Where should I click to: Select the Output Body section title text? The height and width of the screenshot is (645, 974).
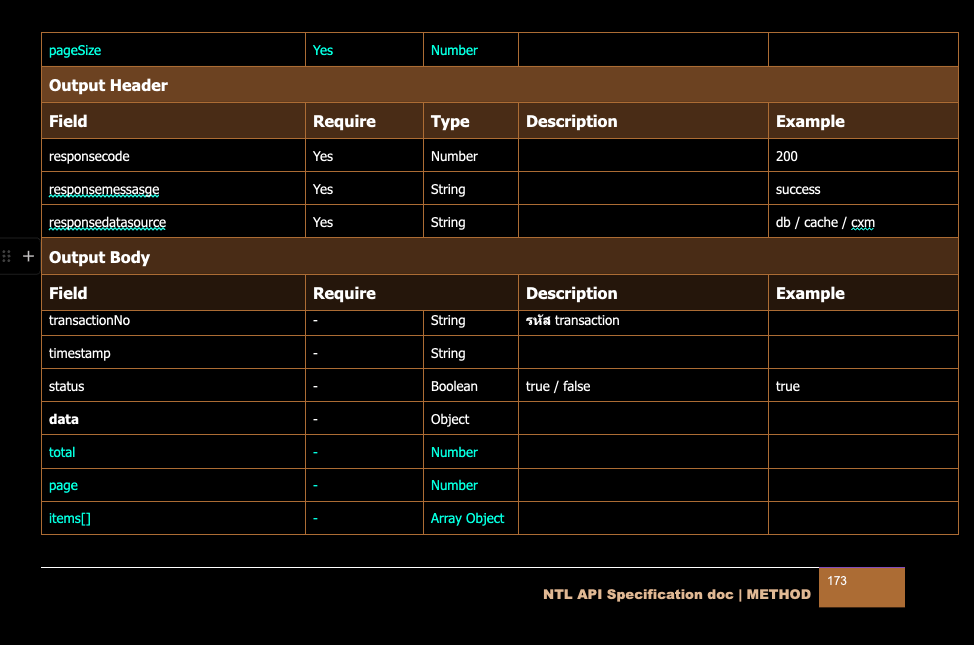coord(99,258)
